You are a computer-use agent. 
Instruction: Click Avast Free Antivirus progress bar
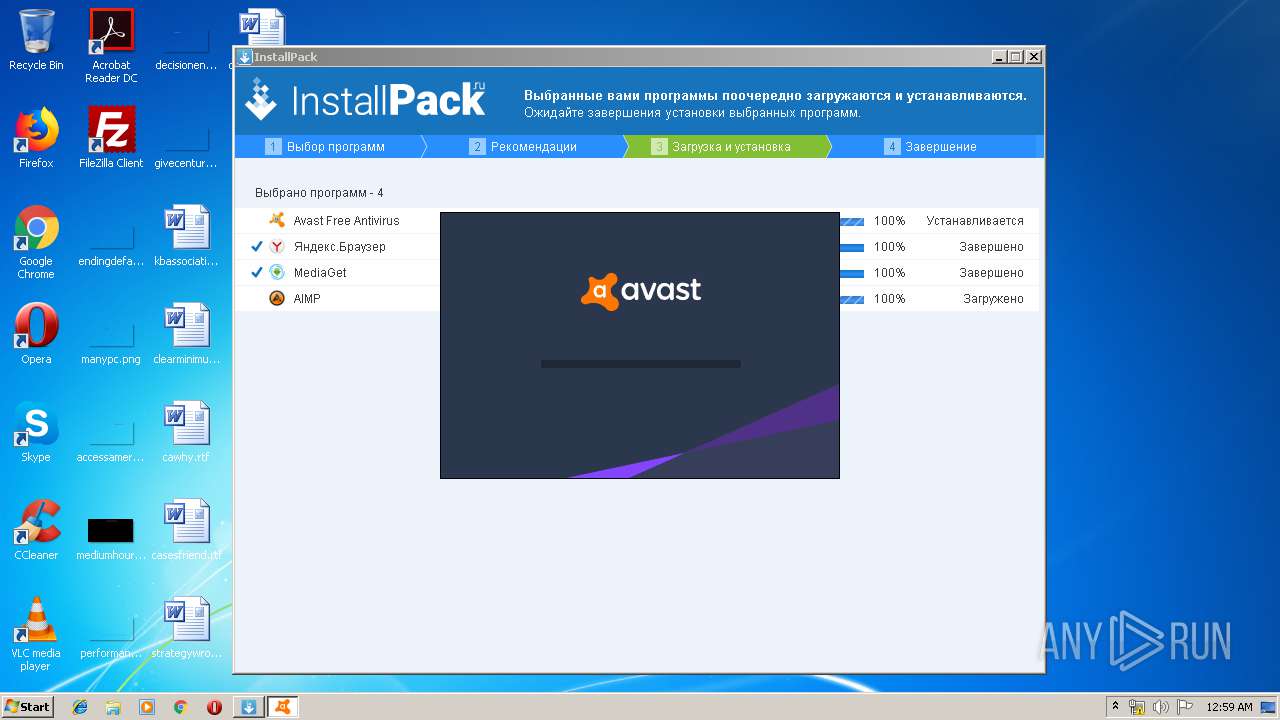coord(852,221)
